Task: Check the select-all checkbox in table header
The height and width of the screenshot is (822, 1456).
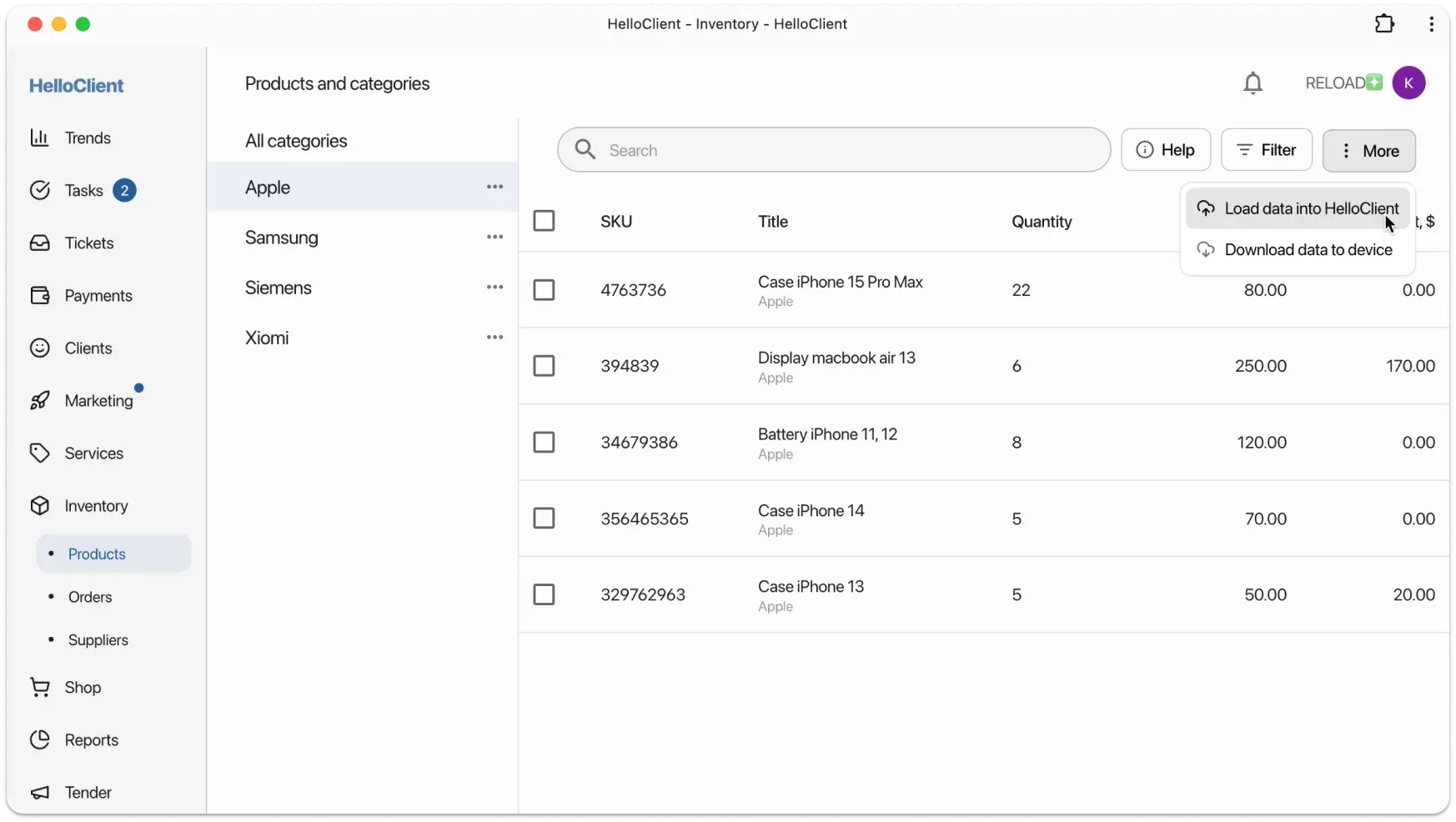Action: point(545,220)
